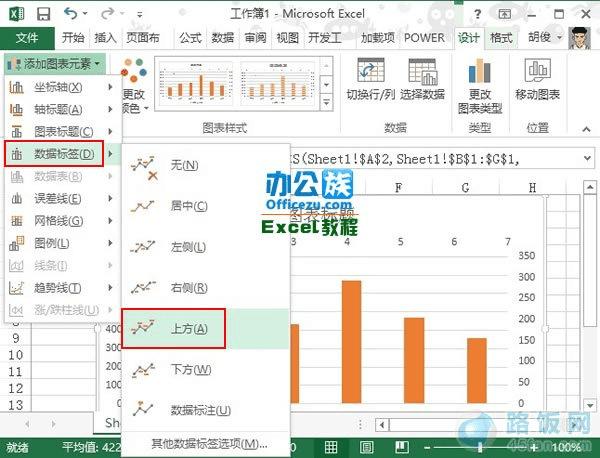Expand the formula bar chevron
Screen dimensions: 600x458
tap(587, 158)
